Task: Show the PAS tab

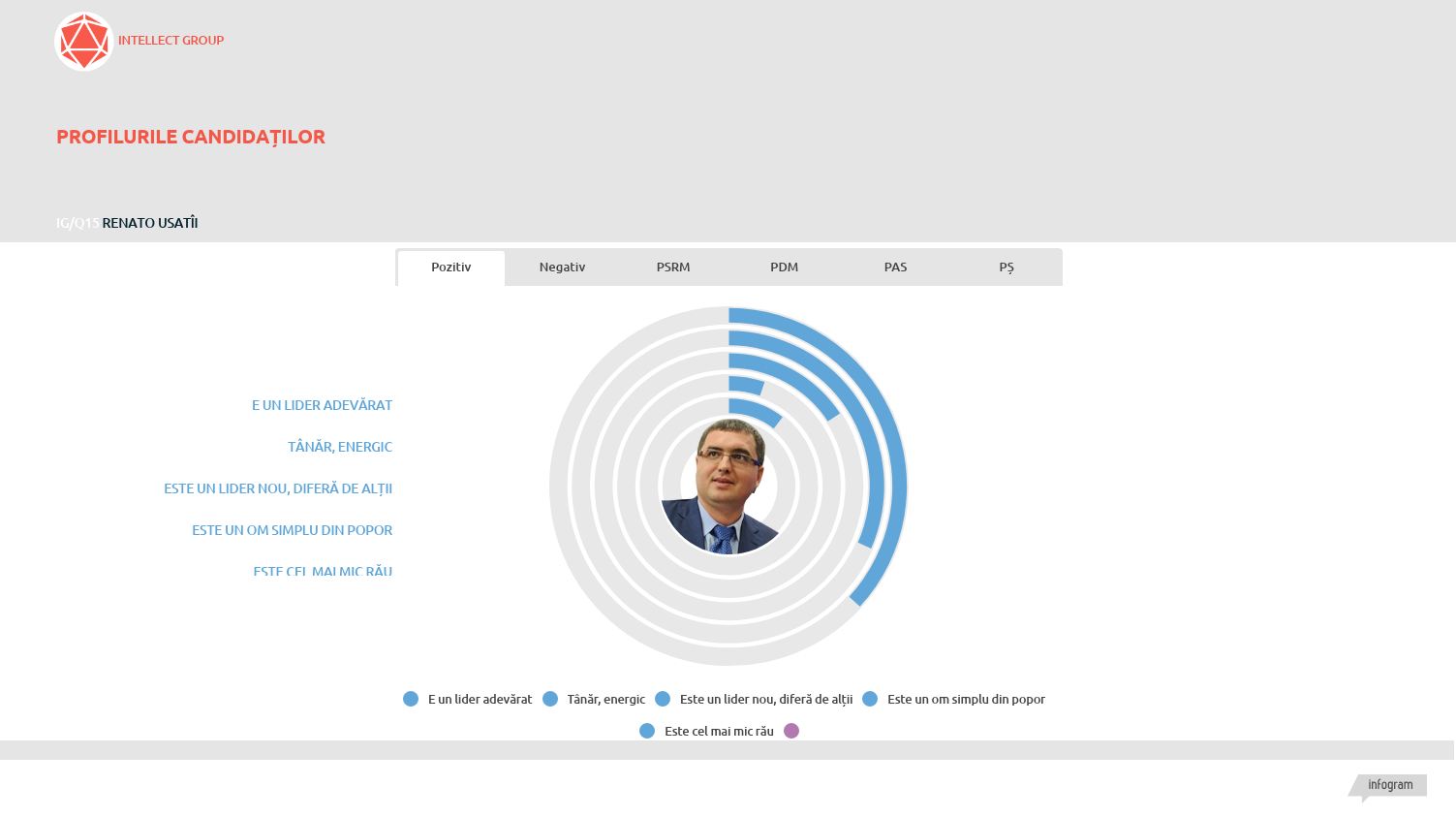Action: pyautogui.click(x=895, y=267)
